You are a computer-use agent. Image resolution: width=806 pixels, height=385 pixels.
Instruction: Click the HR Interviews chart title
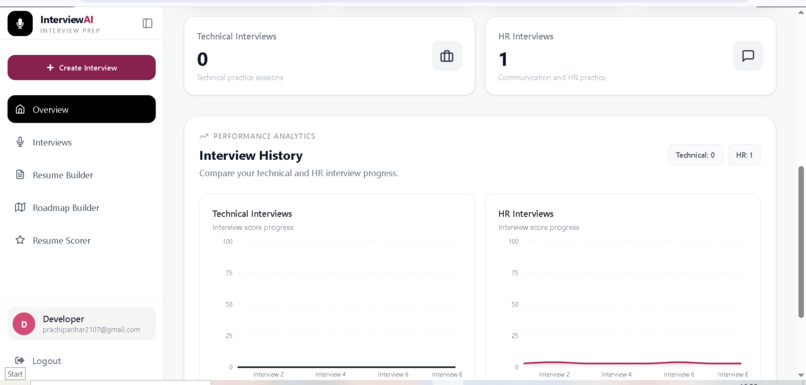point(526,213)
